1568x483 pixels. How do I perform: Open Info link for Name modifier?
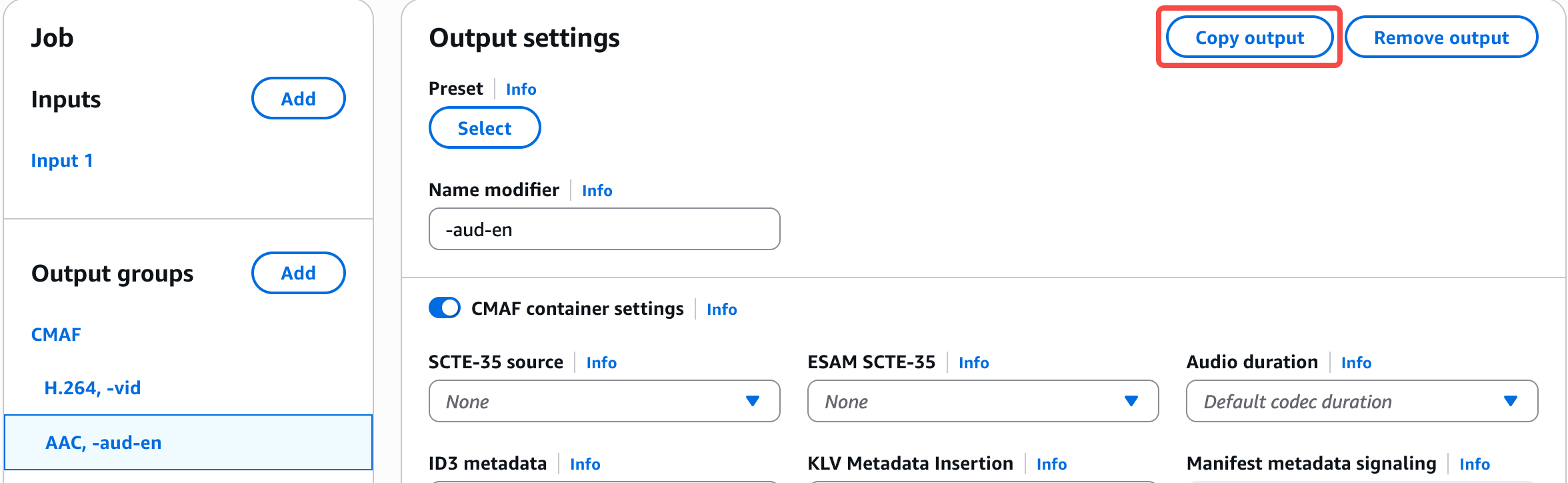click(x=597, y=191)
